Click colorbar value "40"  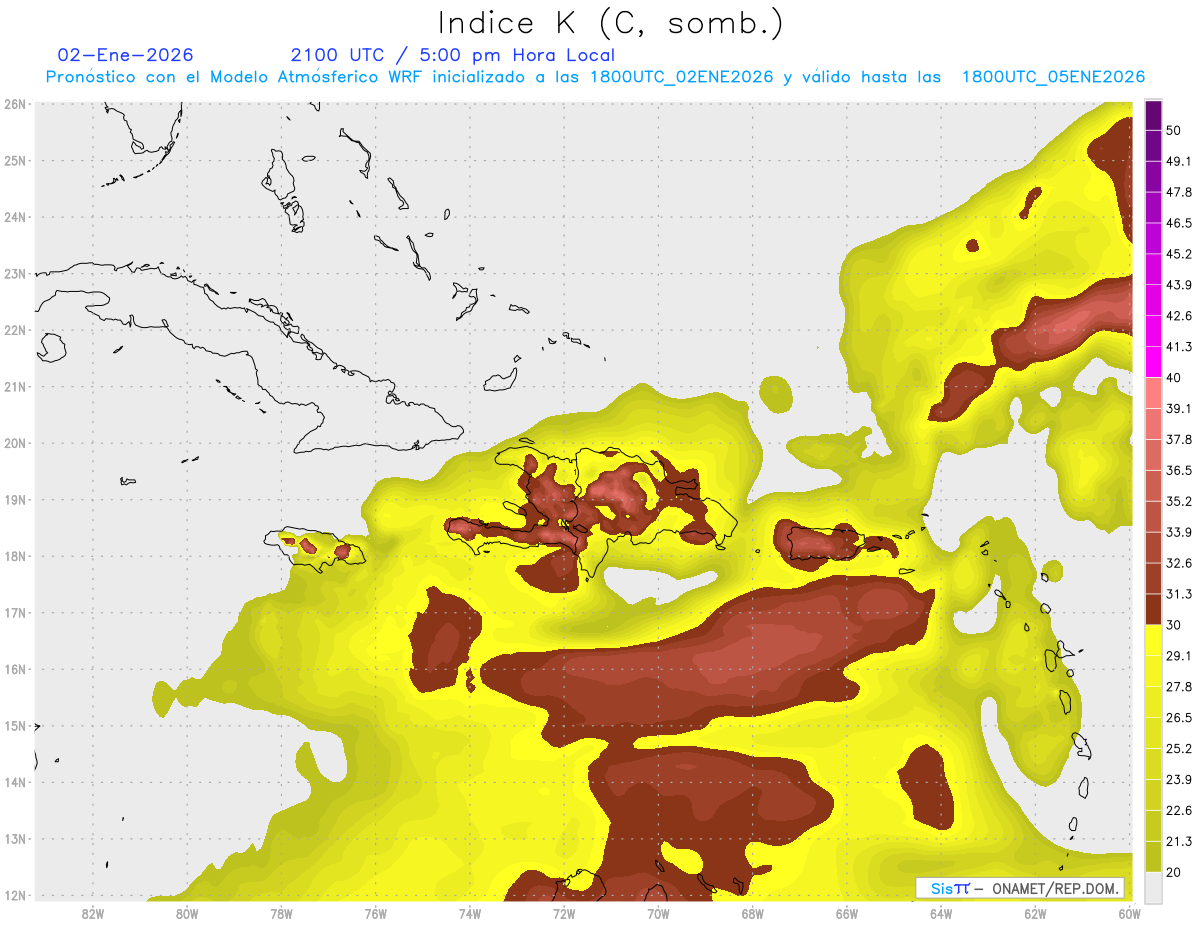(x=1175, y=378)
